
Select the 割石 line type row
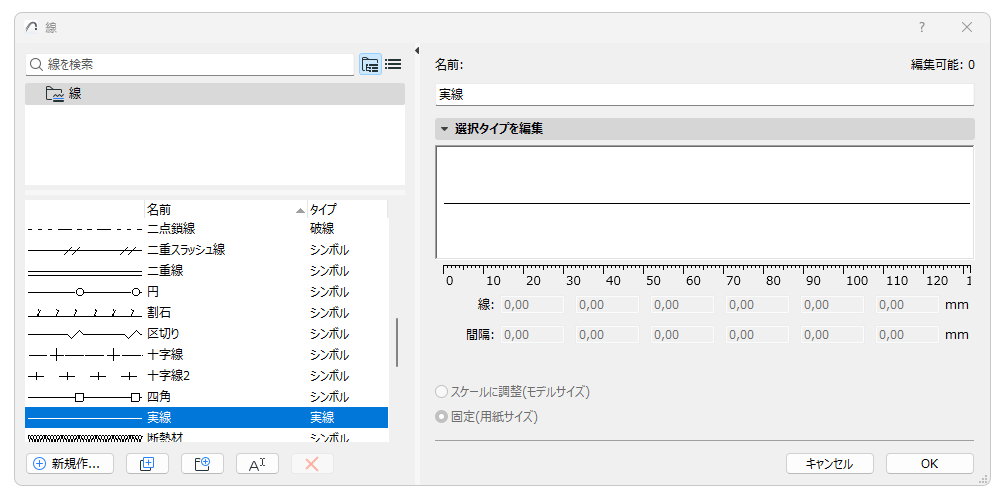click(206, 313)
